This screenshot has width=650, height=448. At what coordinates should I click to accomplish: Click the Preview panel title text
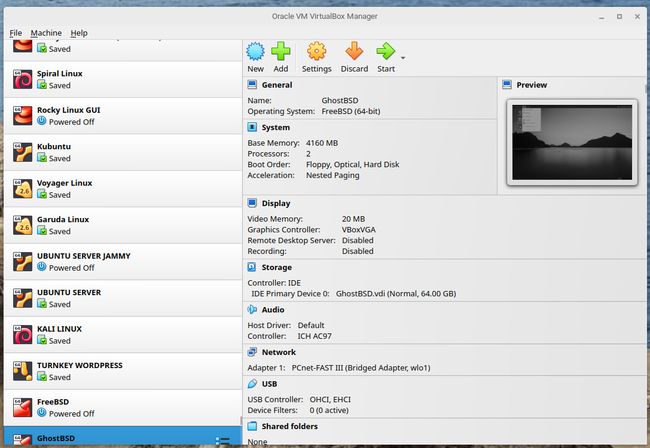(531, 85)
